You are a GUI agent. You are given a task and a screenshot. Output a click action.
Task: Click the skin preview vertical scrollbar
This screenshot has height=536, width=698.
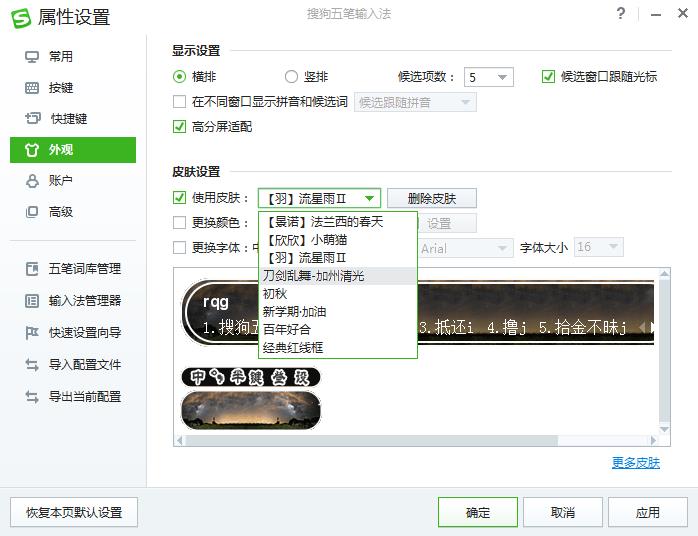click(664, 350)
